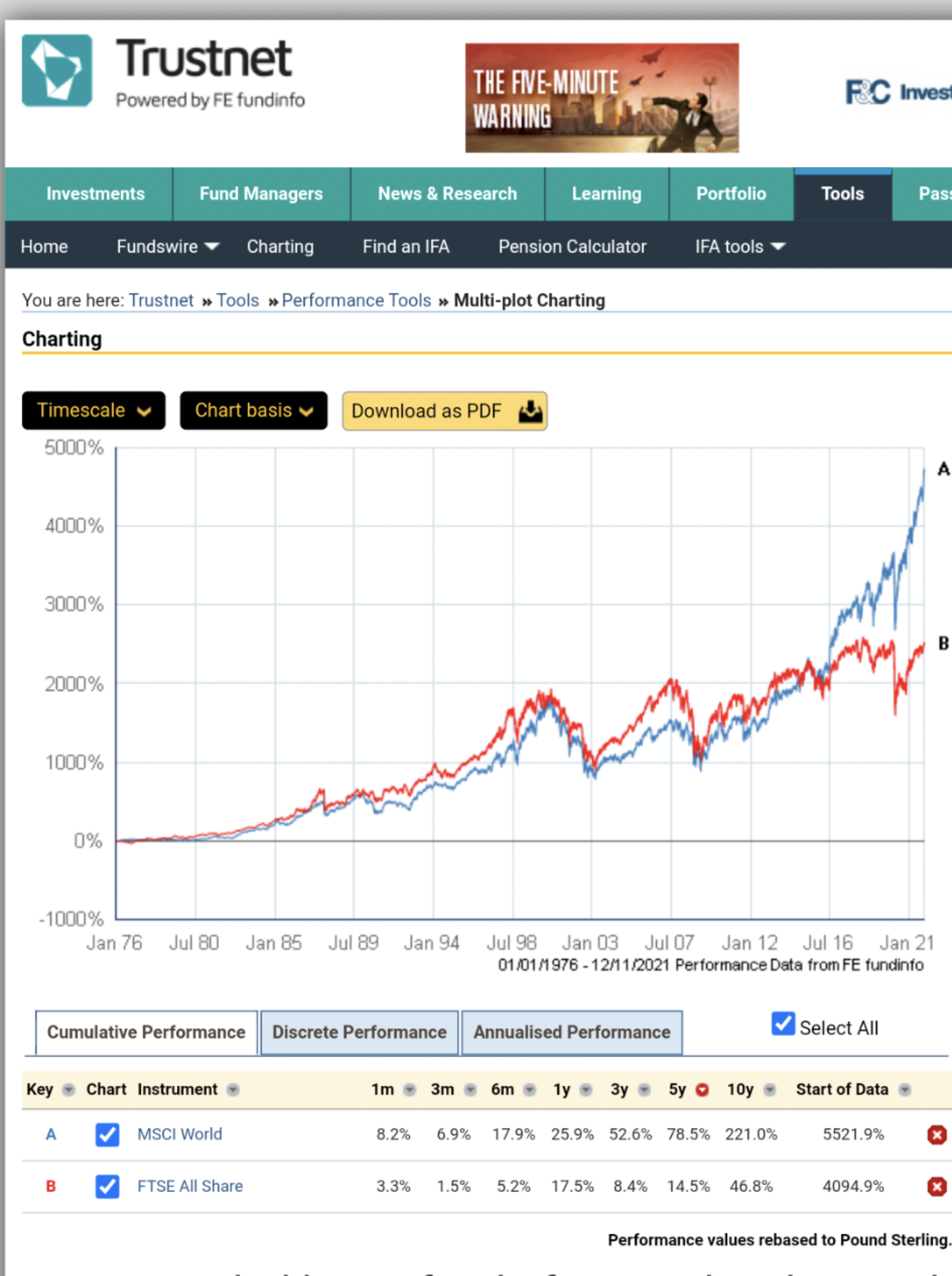952x1276 pixels.
Task: Switch to Discrete Performance tab
Action: 359,1032
